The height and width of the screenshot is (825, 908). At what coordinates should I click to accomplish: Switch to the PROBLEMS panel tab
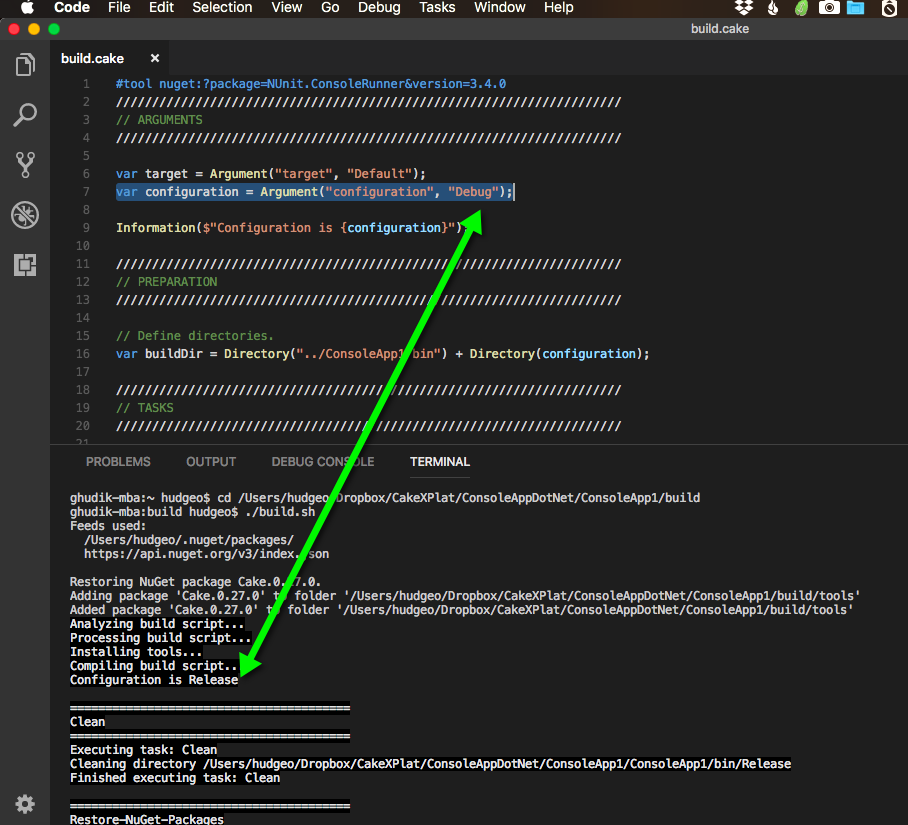[x=118, y=461]
